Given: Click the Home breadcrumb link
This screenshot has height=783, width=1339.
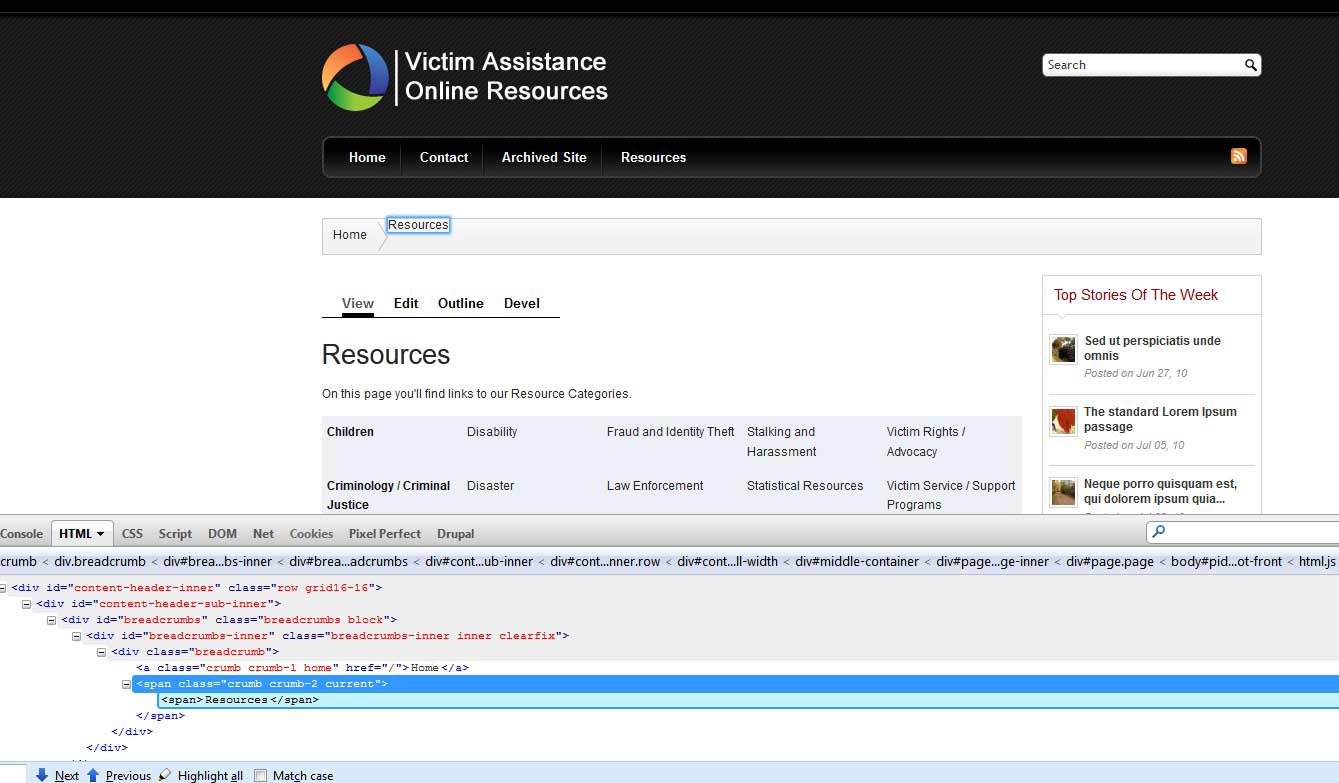Looking at the screenshot, I should [350, 235].
